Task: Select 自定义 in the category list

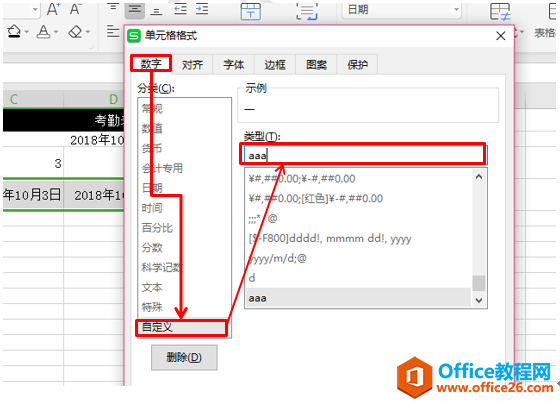Action: tap(181, 327)
